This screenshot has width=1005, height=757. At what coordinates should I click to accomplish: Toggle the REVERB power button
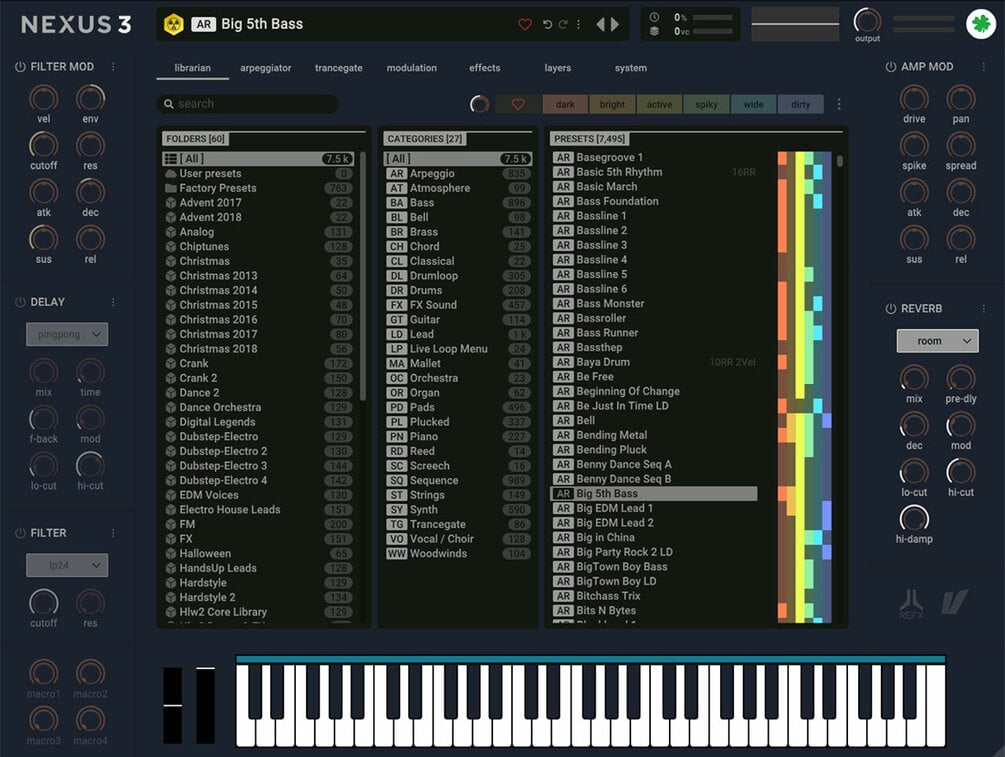890,308
